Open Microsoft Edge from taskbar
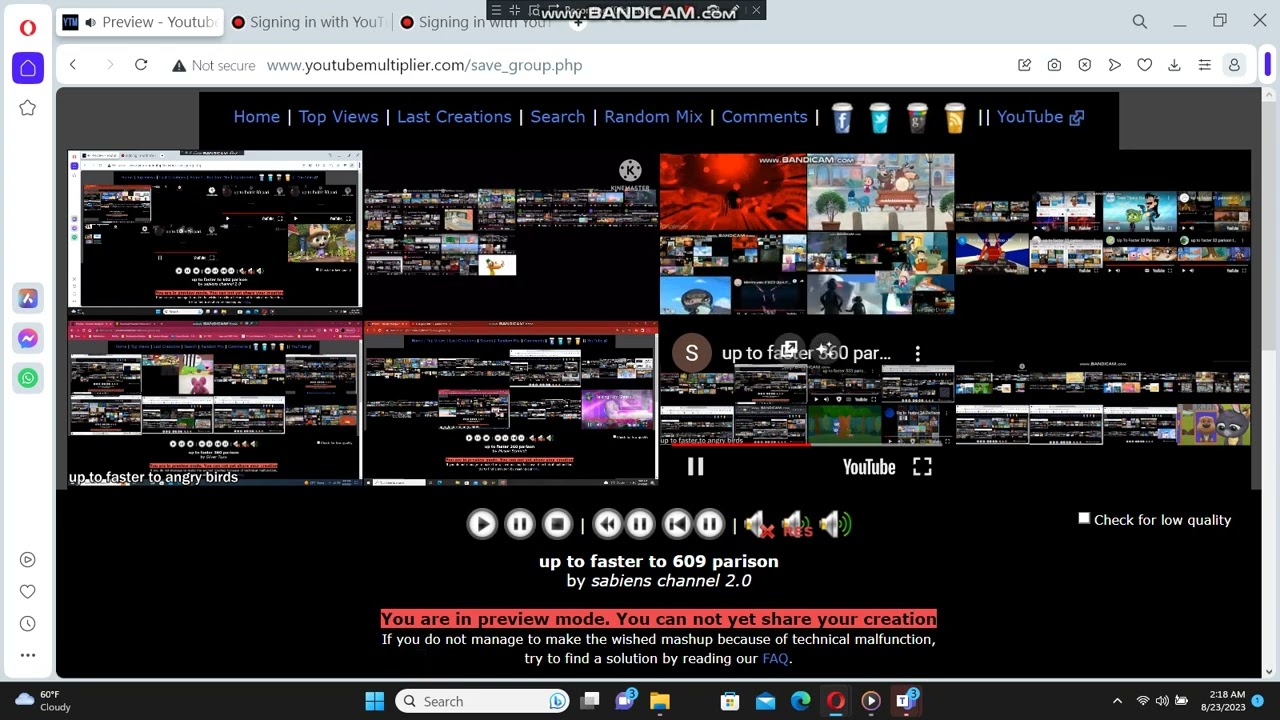 tap(801, 701)
